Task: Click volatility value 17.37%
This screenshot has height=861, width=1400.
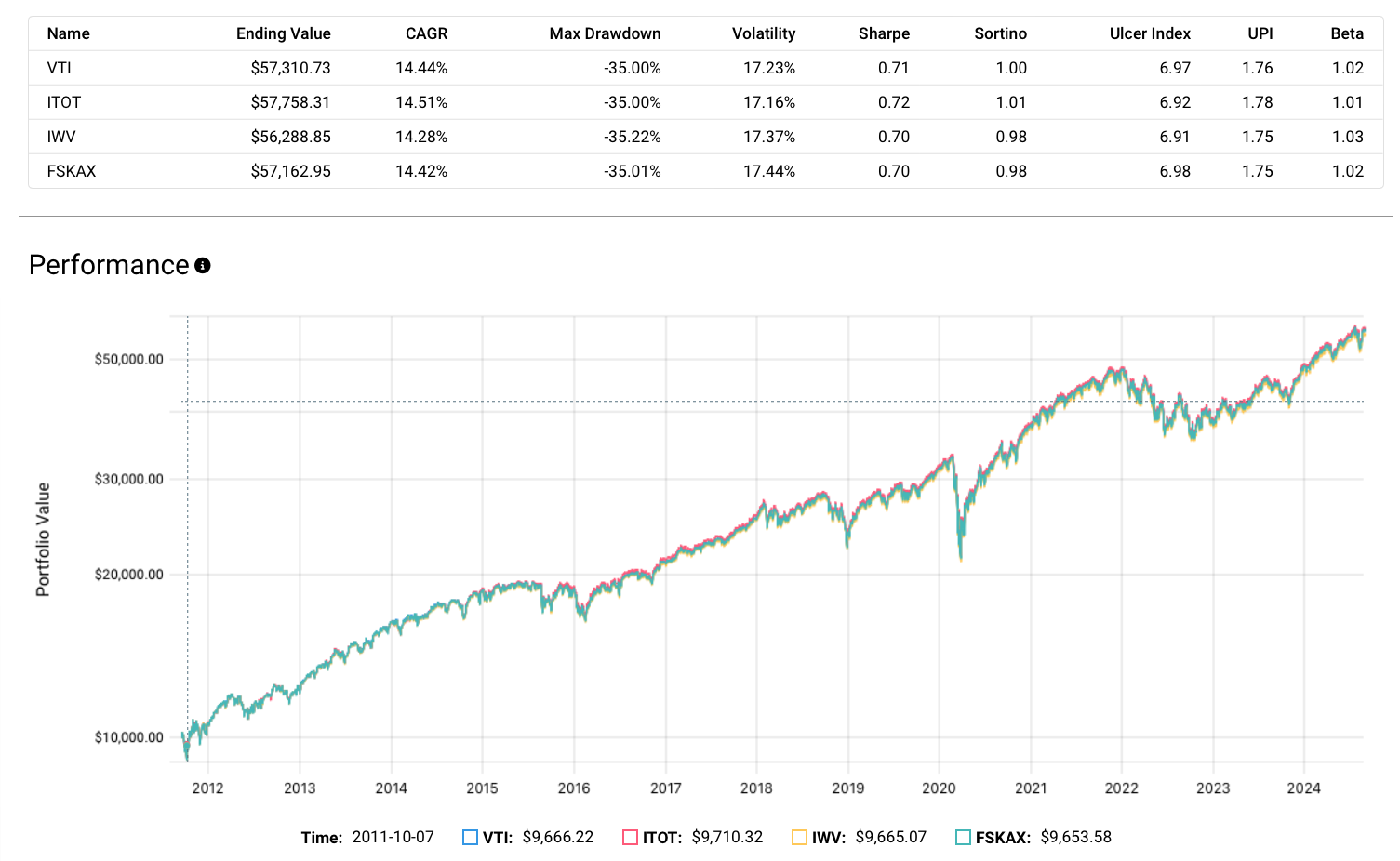Action: [769, 137]
